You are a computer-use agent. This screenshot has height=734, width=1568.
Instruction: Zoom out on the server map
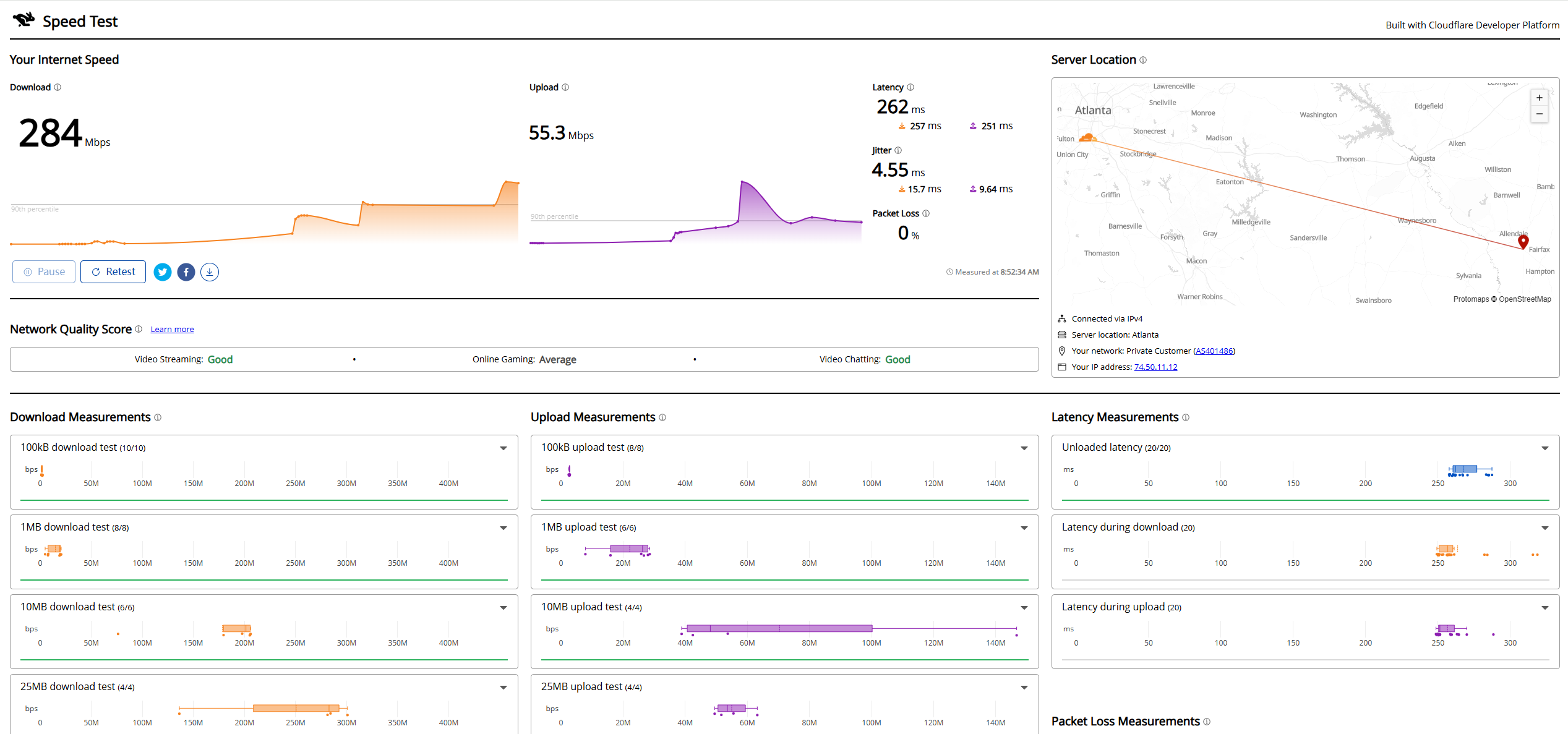tap(1540, 114)
